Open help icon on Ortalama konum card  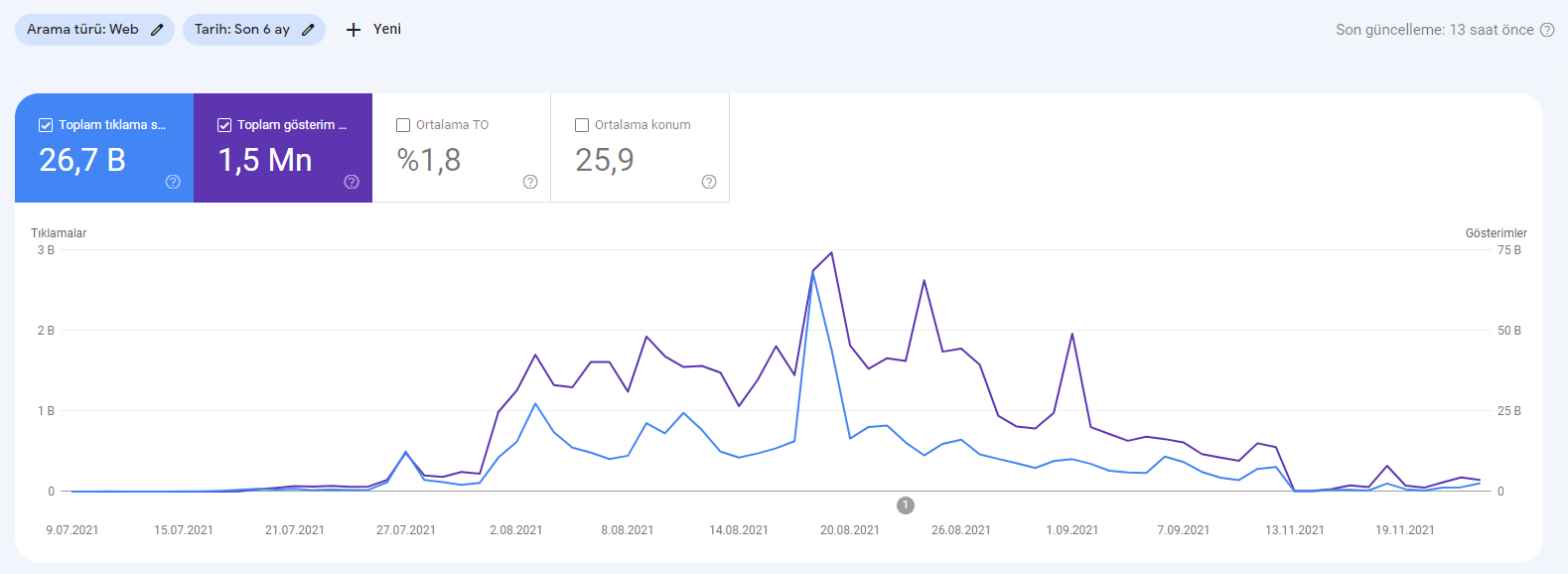click(x=709, y=182)
